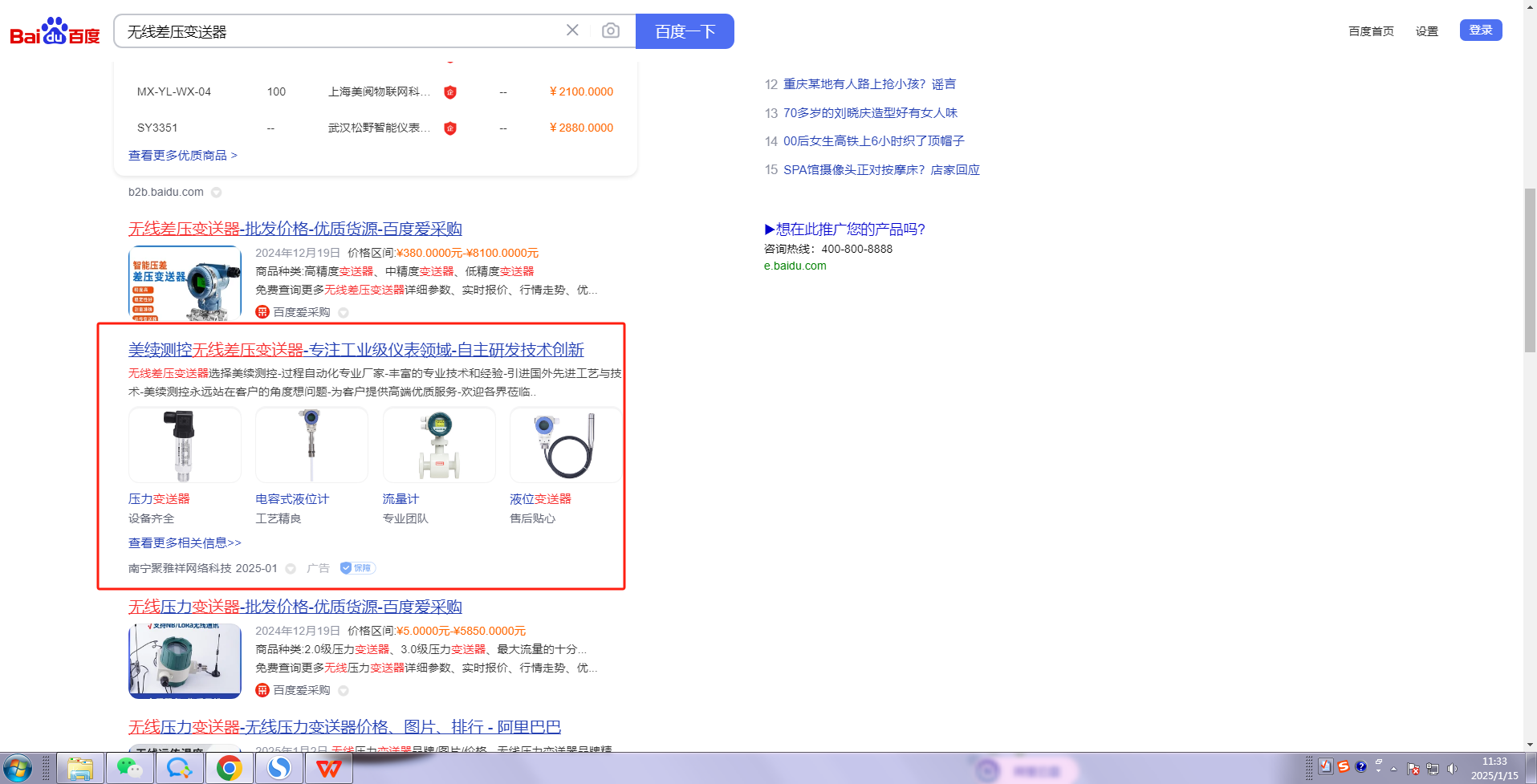Open 设置 in the top navigation
Viewport: 1537px width, 784px height.
pyautogui.click(x=1426, y=31)
